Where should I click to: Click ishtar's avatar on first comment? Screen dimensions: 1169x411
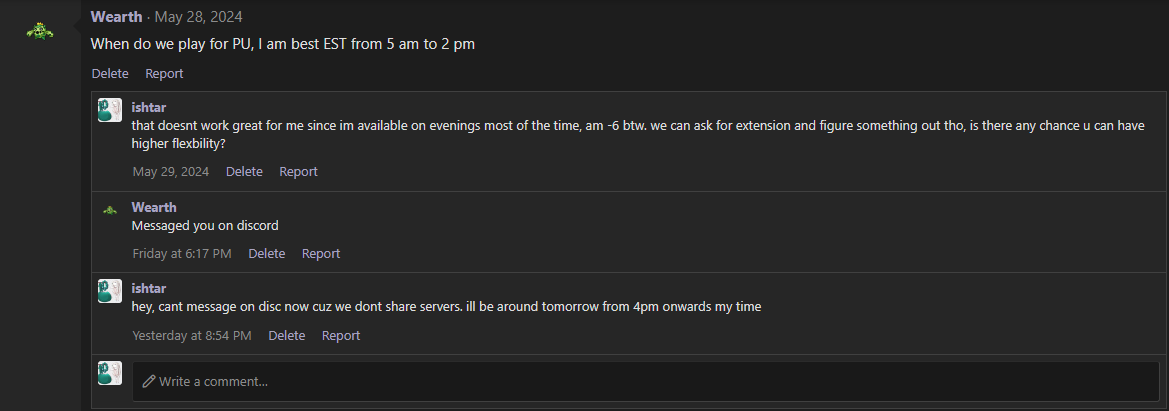tap(110, 110)
